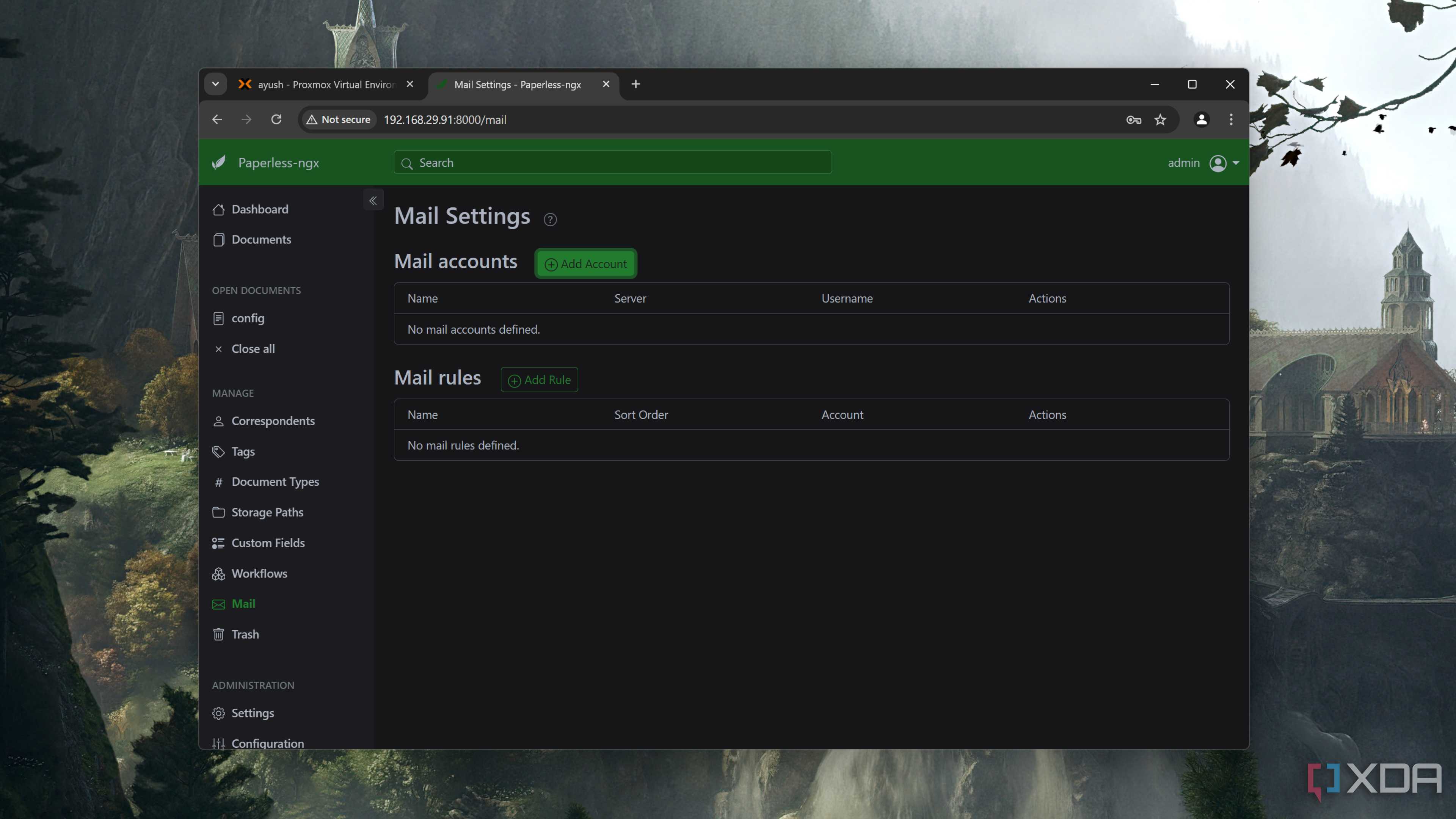Click the Sort Order column header

pos(641,415)
